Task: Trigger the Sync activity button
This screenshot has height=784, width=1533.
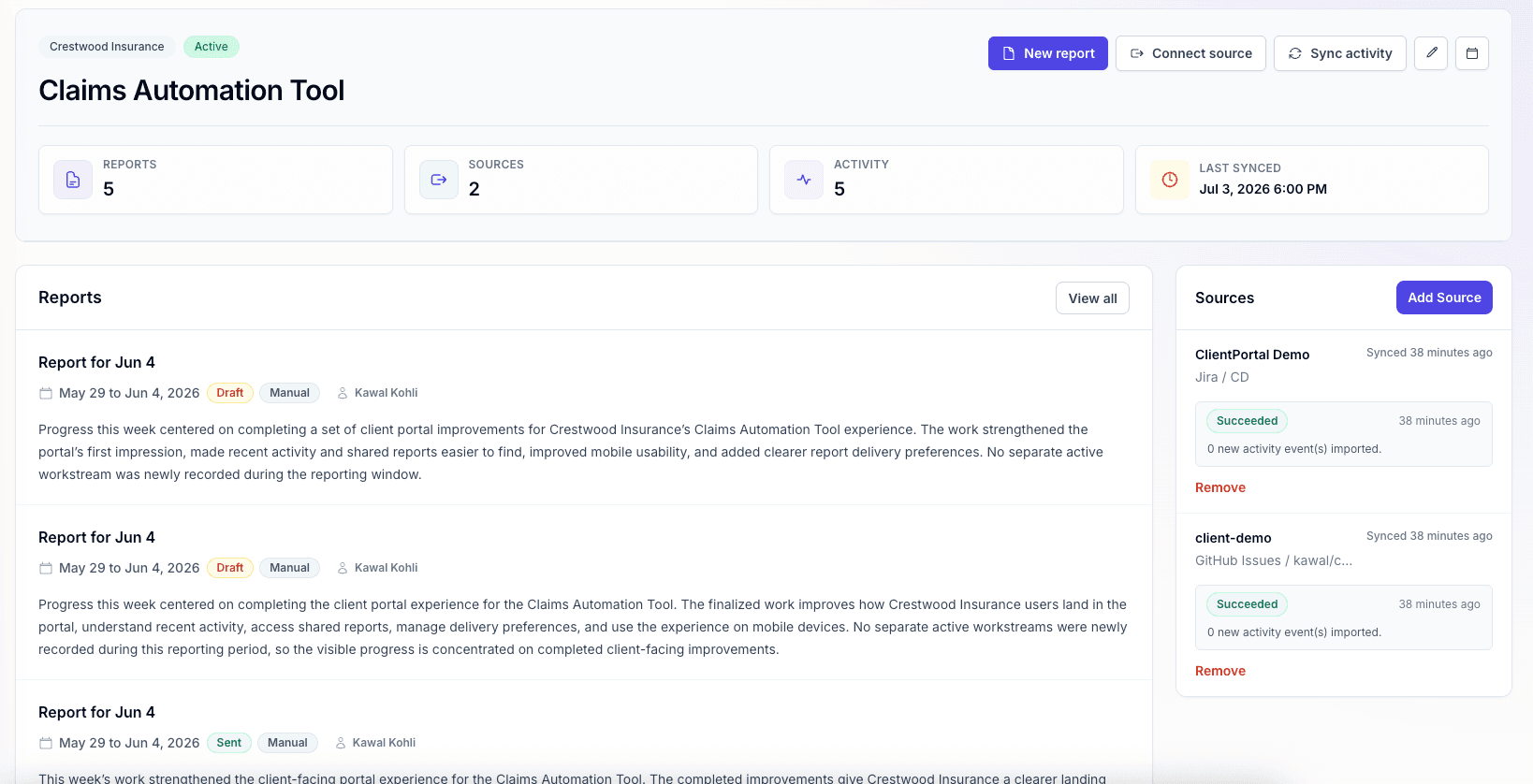Action: click(x=1339, y=53)
